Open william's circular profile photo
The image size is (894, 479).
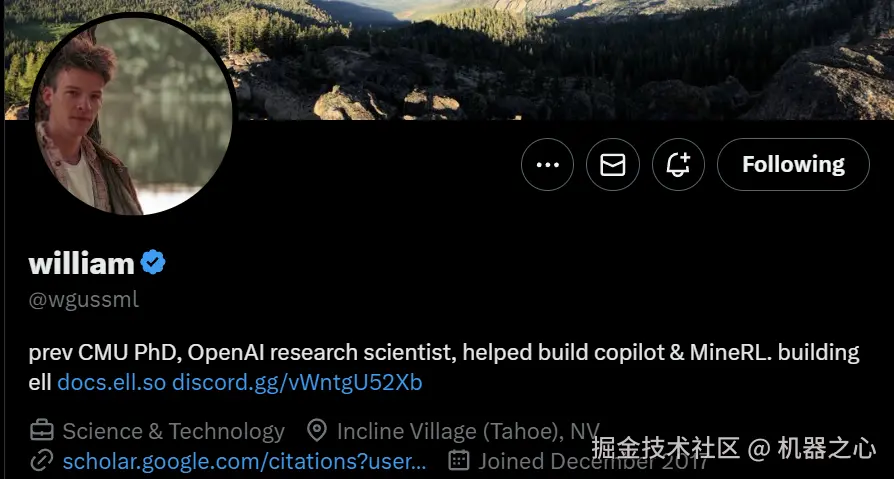click(x=132, y=115)
